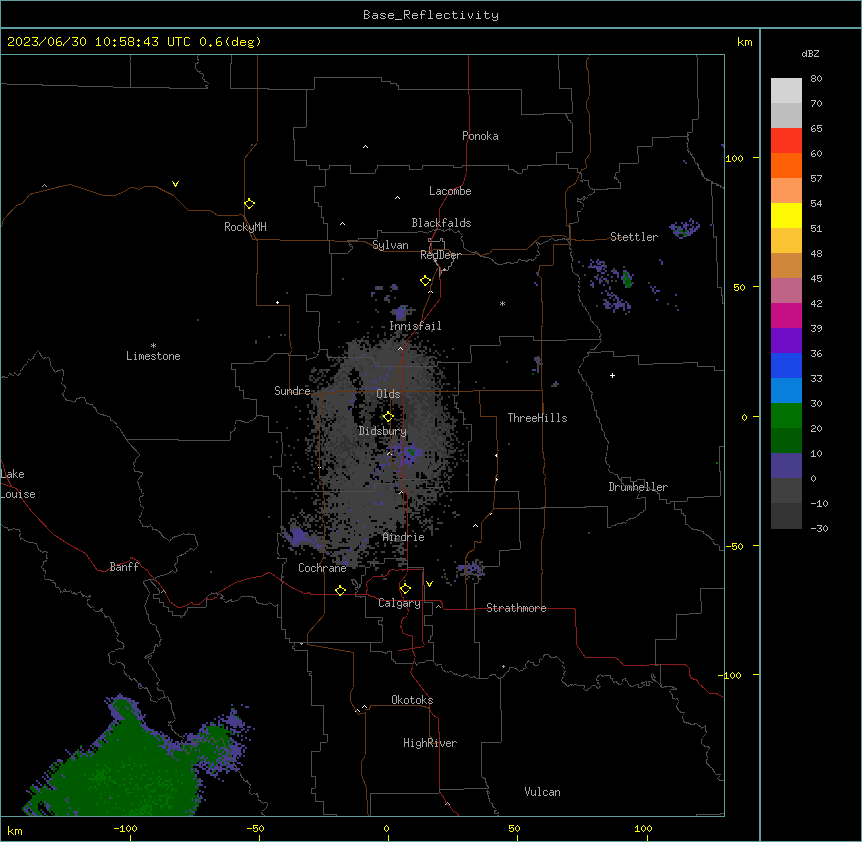Click the RockyMH label
This screenshot has height=842, width=862.
245,227
